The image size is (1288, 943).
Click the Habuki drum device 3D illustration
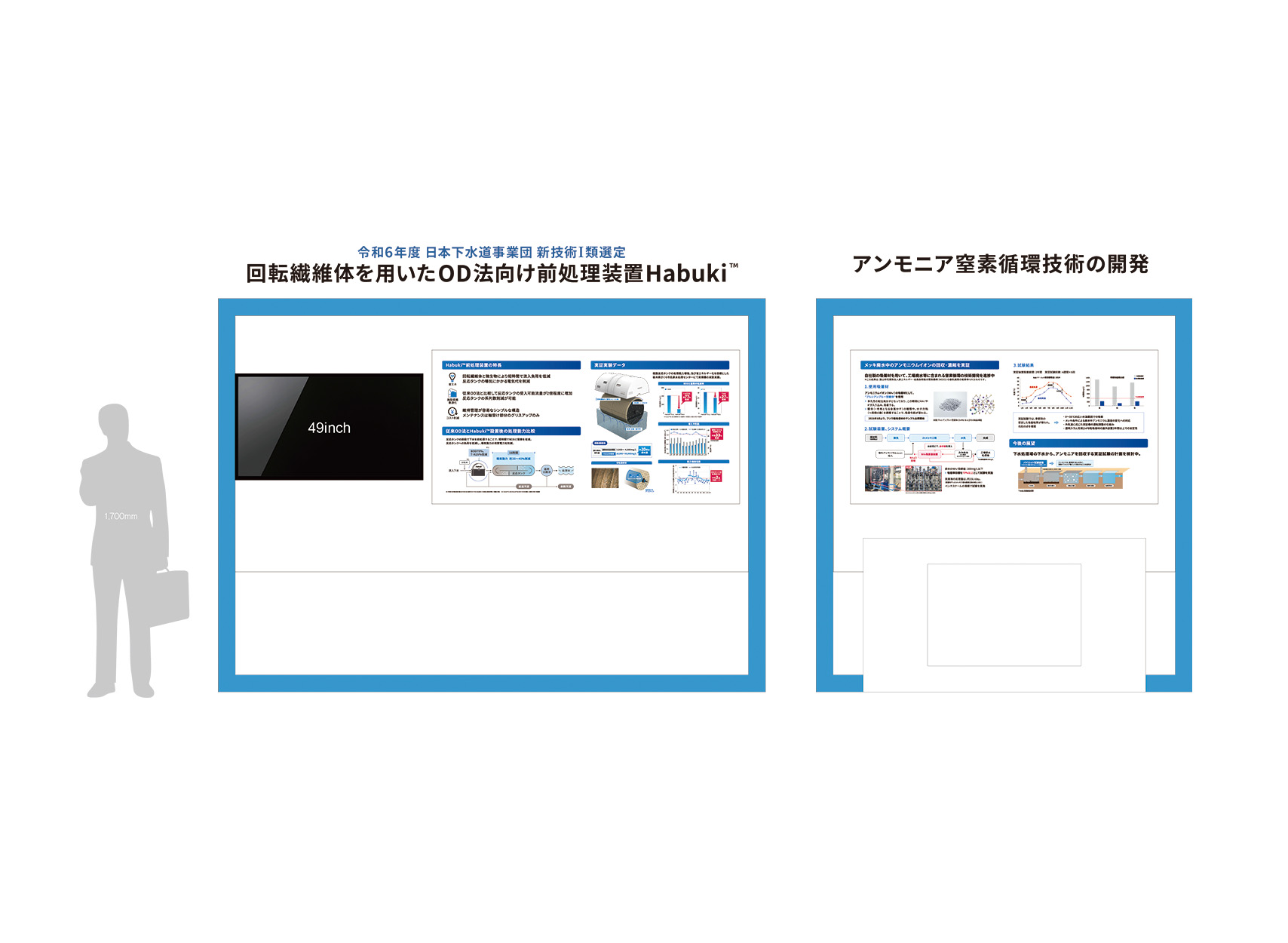622,406
